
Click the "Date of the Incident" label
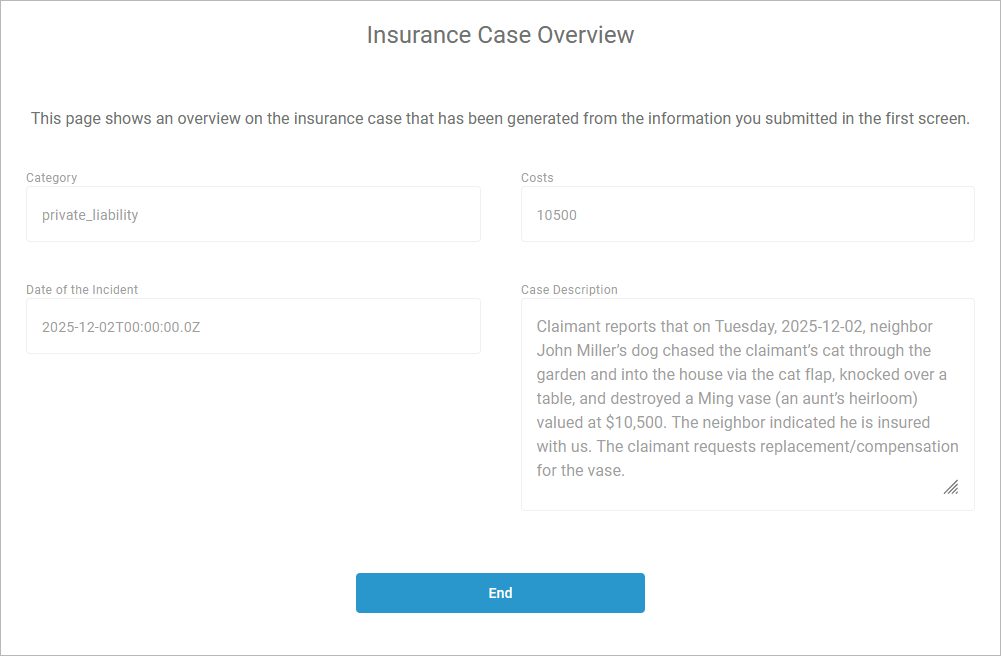[82, 290]
